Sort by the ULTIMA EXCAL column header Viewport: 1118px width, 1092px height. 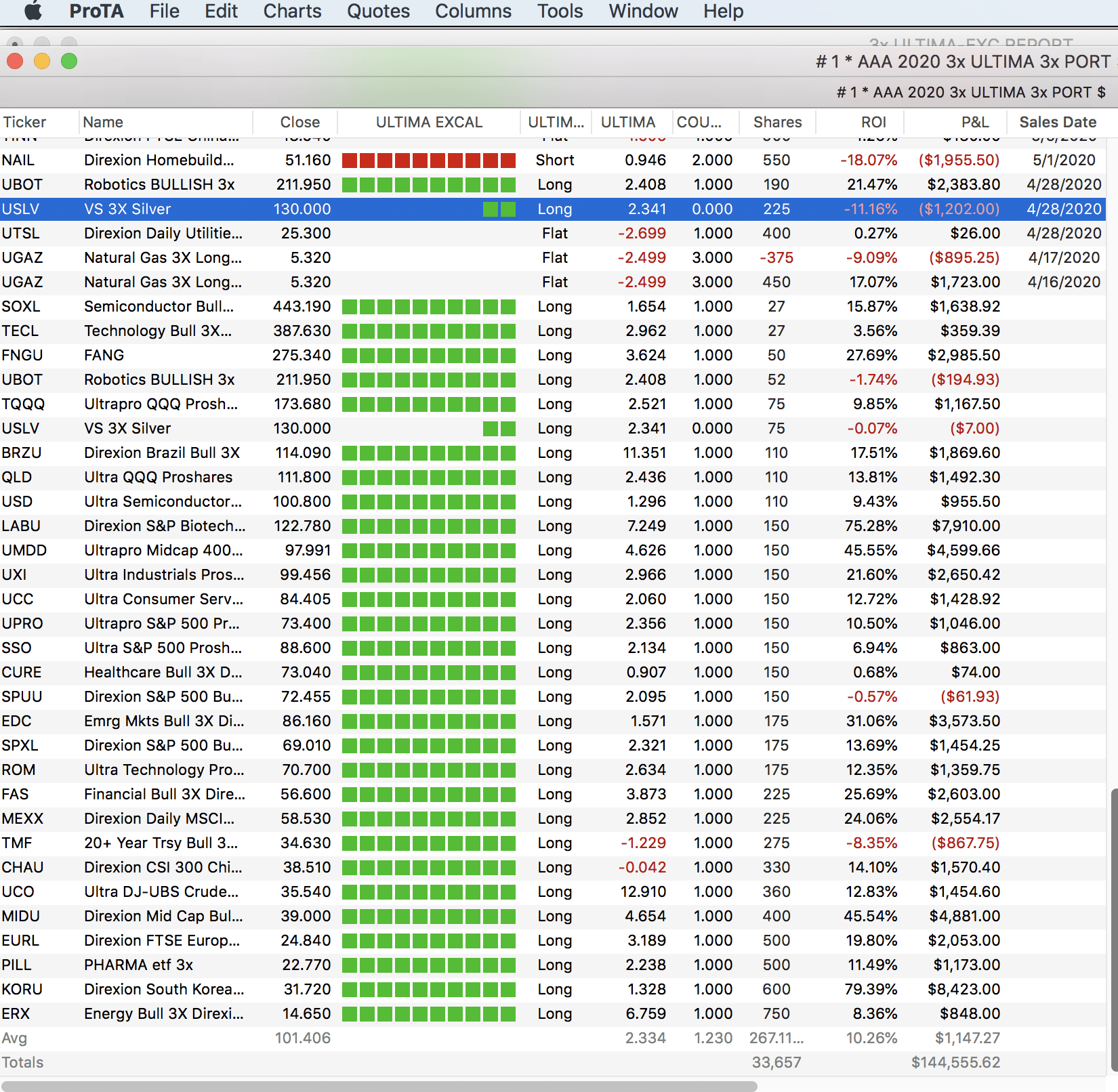pos(429,122)
